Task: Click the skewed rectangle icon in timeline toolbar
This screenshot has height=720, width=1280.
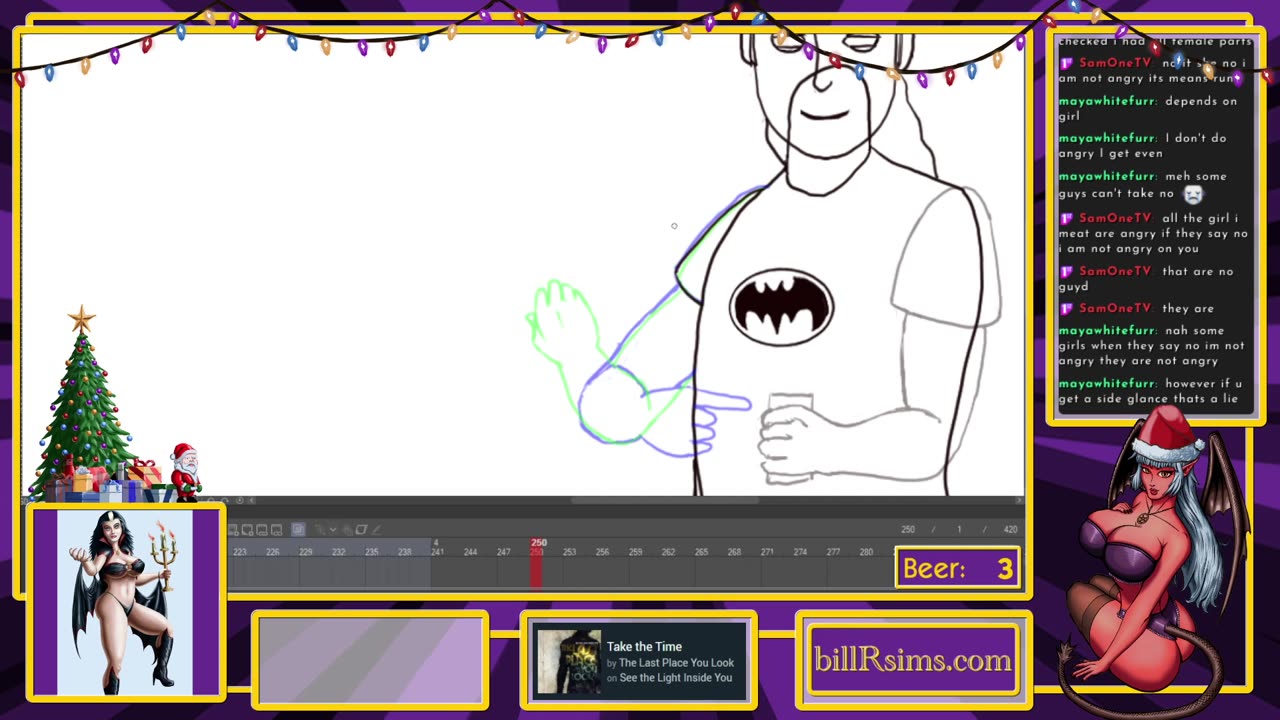Action: pos(361,530)
